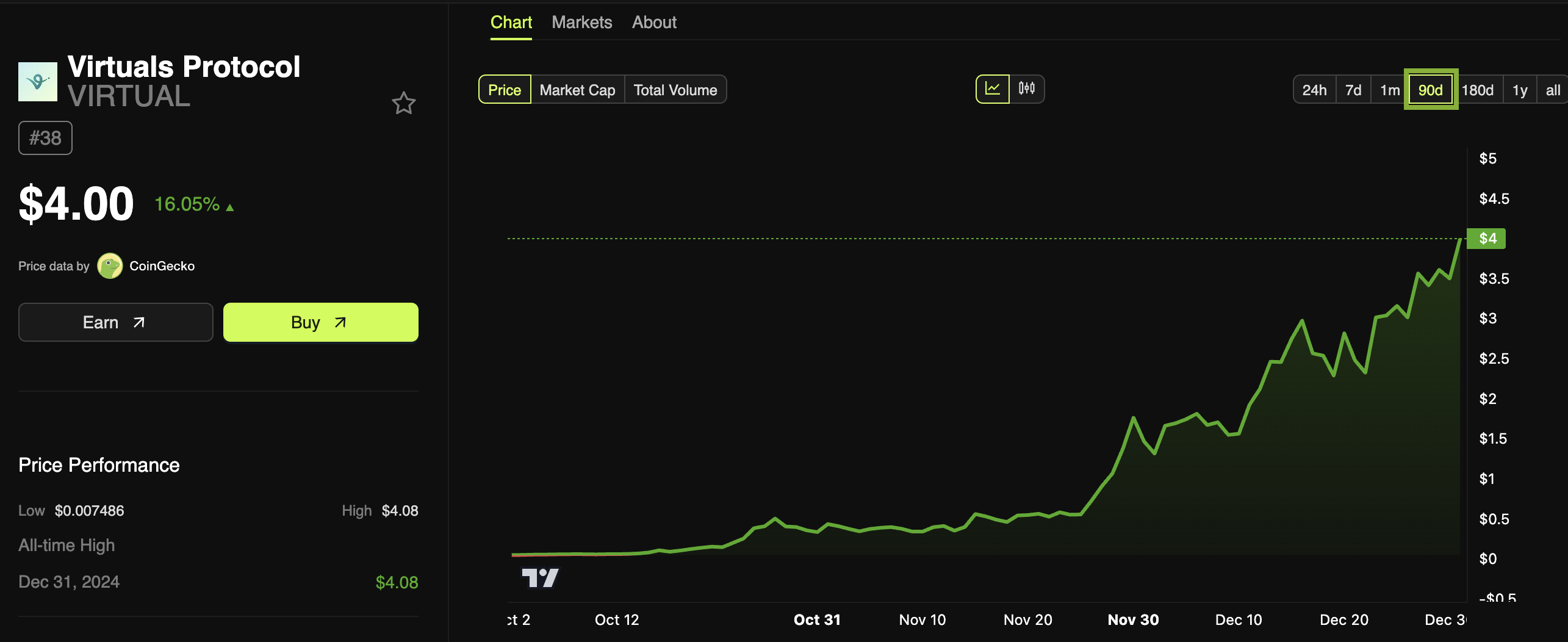Screen dimensions: 1568x642
Task: Add Virtuals Protocol to favorites via star icon
Action: point(403,103)
